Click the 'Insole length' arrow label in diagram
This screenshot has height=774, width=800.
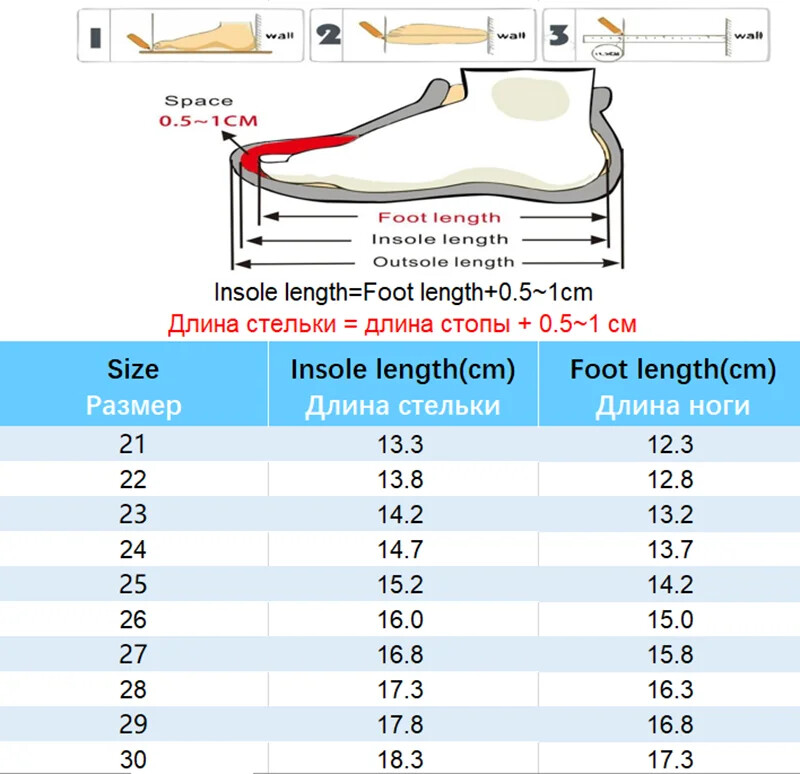440,239
